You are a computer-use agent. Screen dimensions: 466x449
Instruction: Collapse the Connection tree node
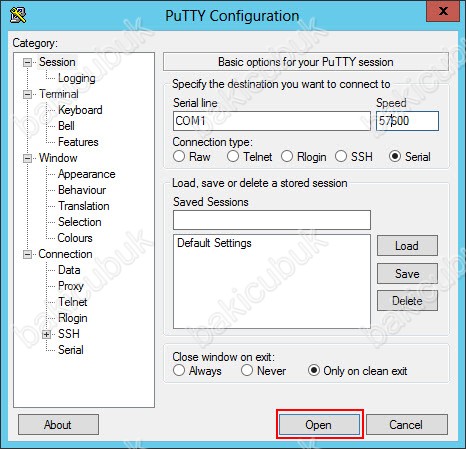tap(27, 255)
